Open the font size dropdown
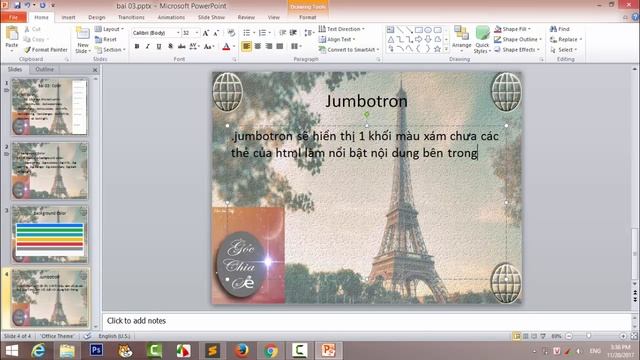This screenshot has height=360, width=640. (x=197, y=33)
